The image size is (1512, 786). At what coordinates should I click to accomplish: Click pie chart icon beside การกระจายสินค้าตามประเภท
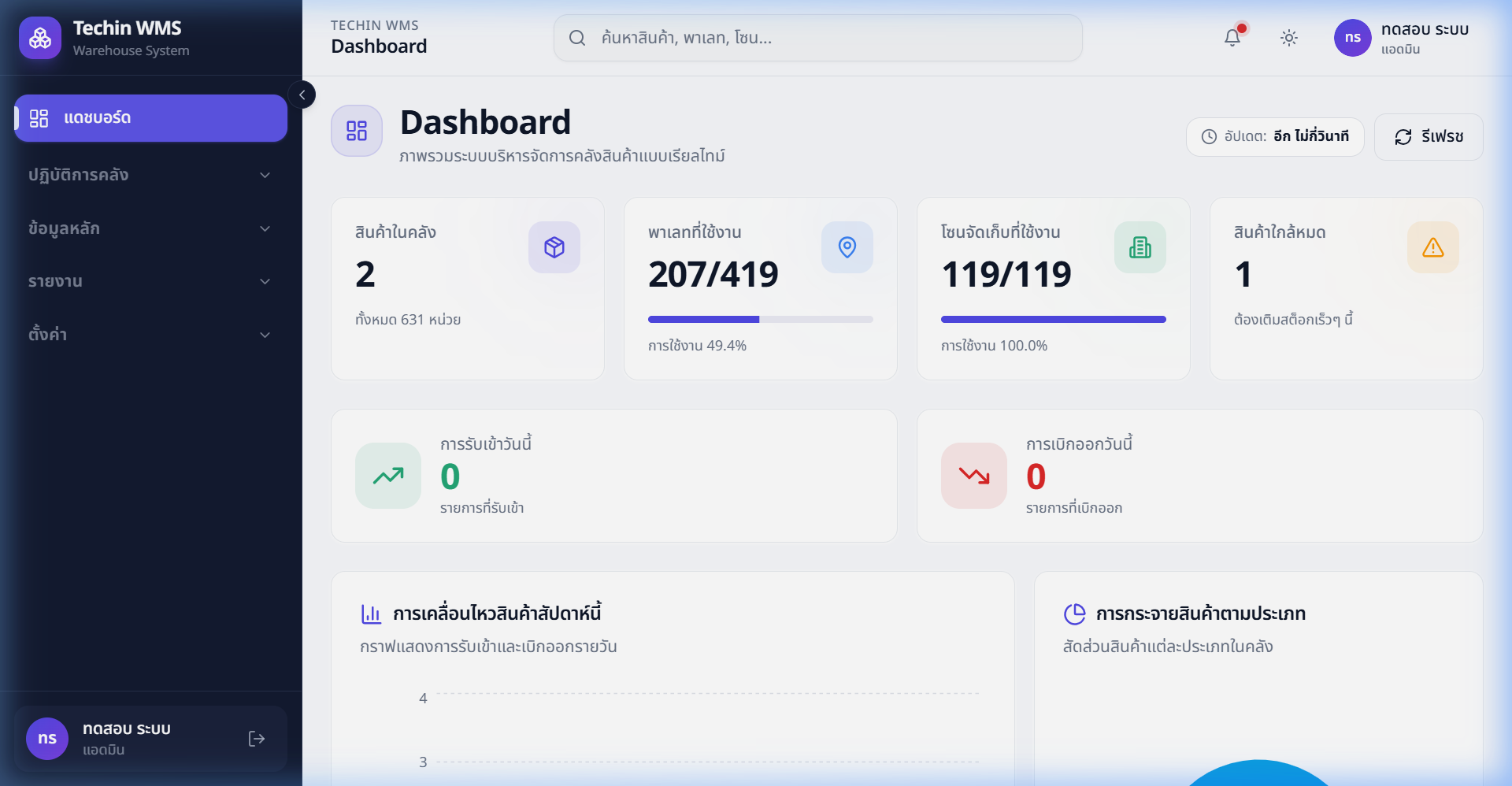pos(1075,614)
